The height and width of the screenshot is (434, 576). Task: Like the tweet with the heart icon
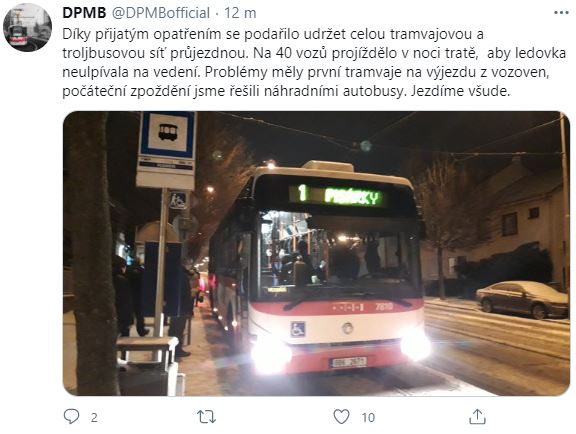coord(341,417)
